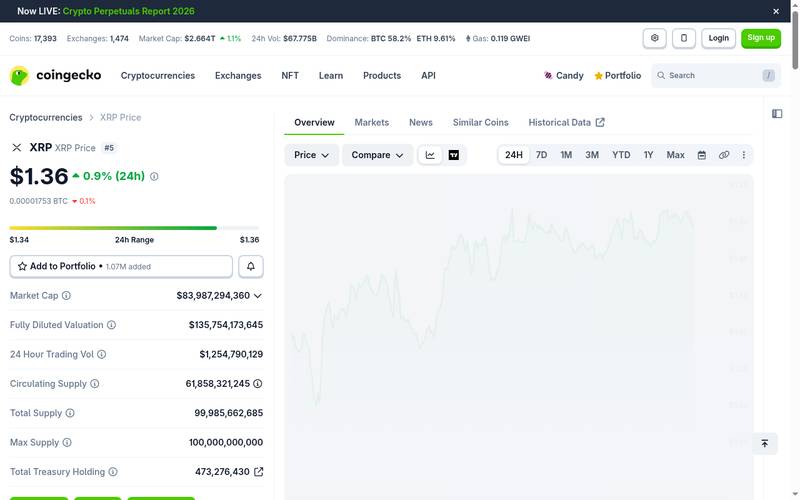
Task: Open external link beside 473,276,430
Action: (259, 472)
